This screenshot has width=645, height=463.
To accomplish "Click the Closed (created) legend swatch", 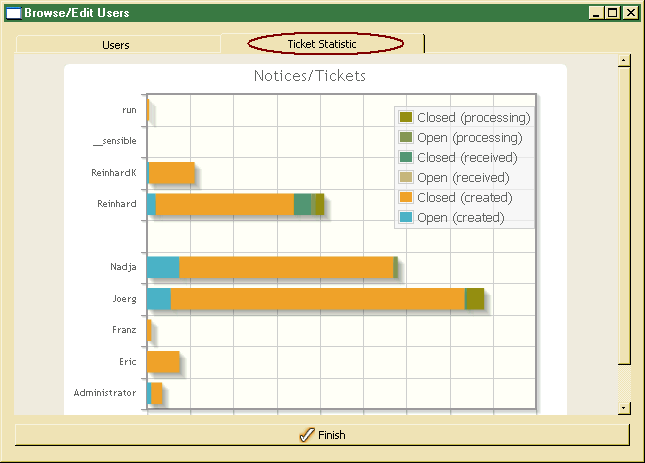I will 406,197.
